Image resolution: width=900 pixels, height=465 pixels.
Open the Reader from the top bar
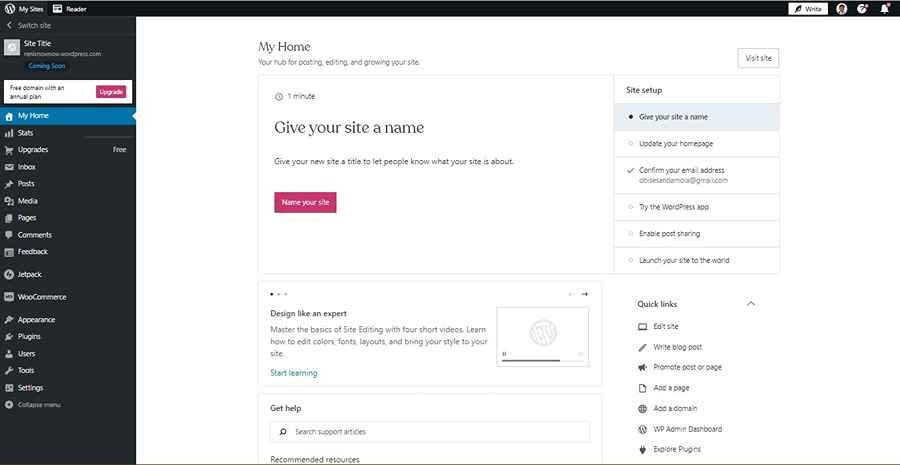69,9
